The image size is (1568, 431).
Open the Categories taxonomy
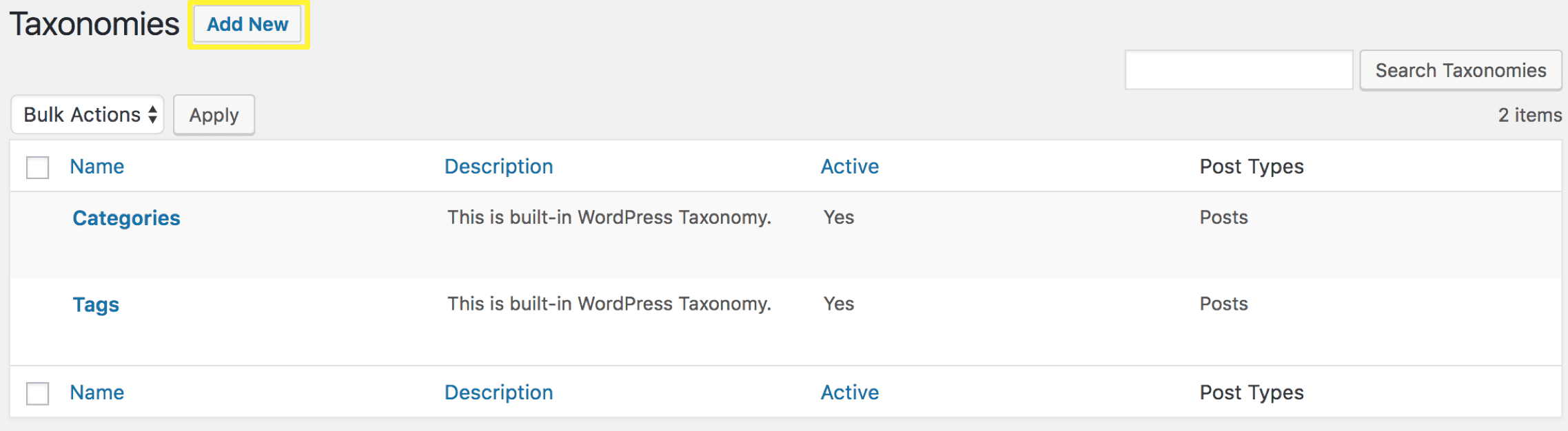126,218
